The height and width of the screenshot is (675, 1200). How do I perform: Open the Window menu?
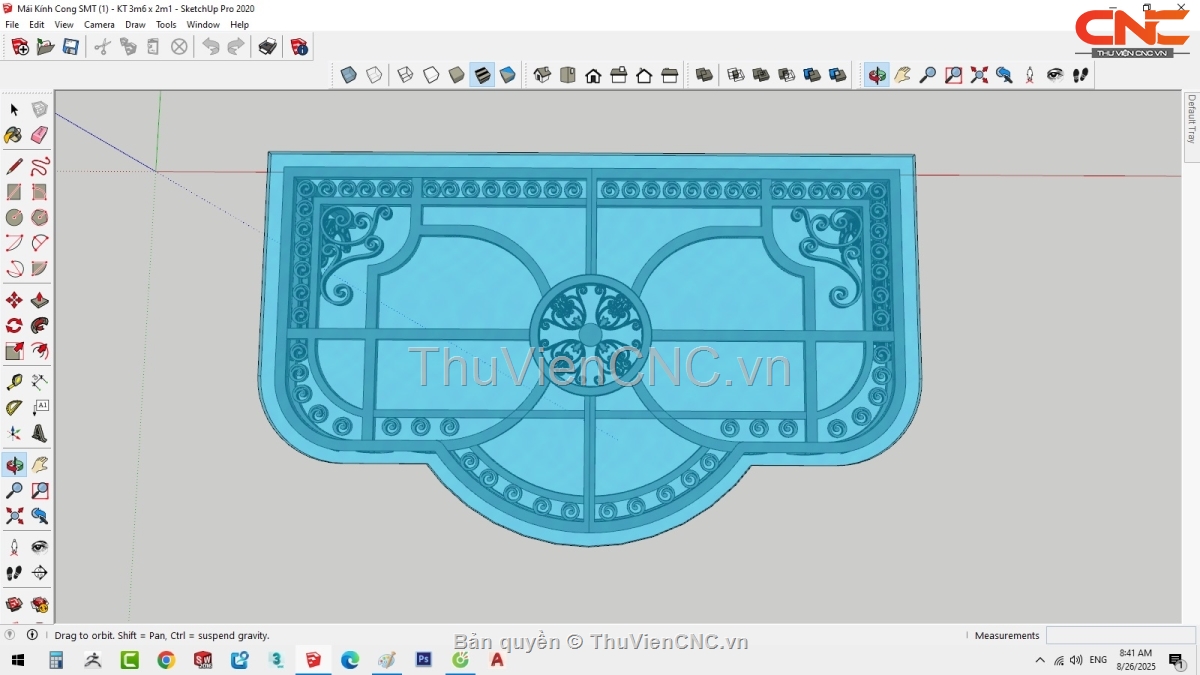pyautogui.click(x=203, y=24)
